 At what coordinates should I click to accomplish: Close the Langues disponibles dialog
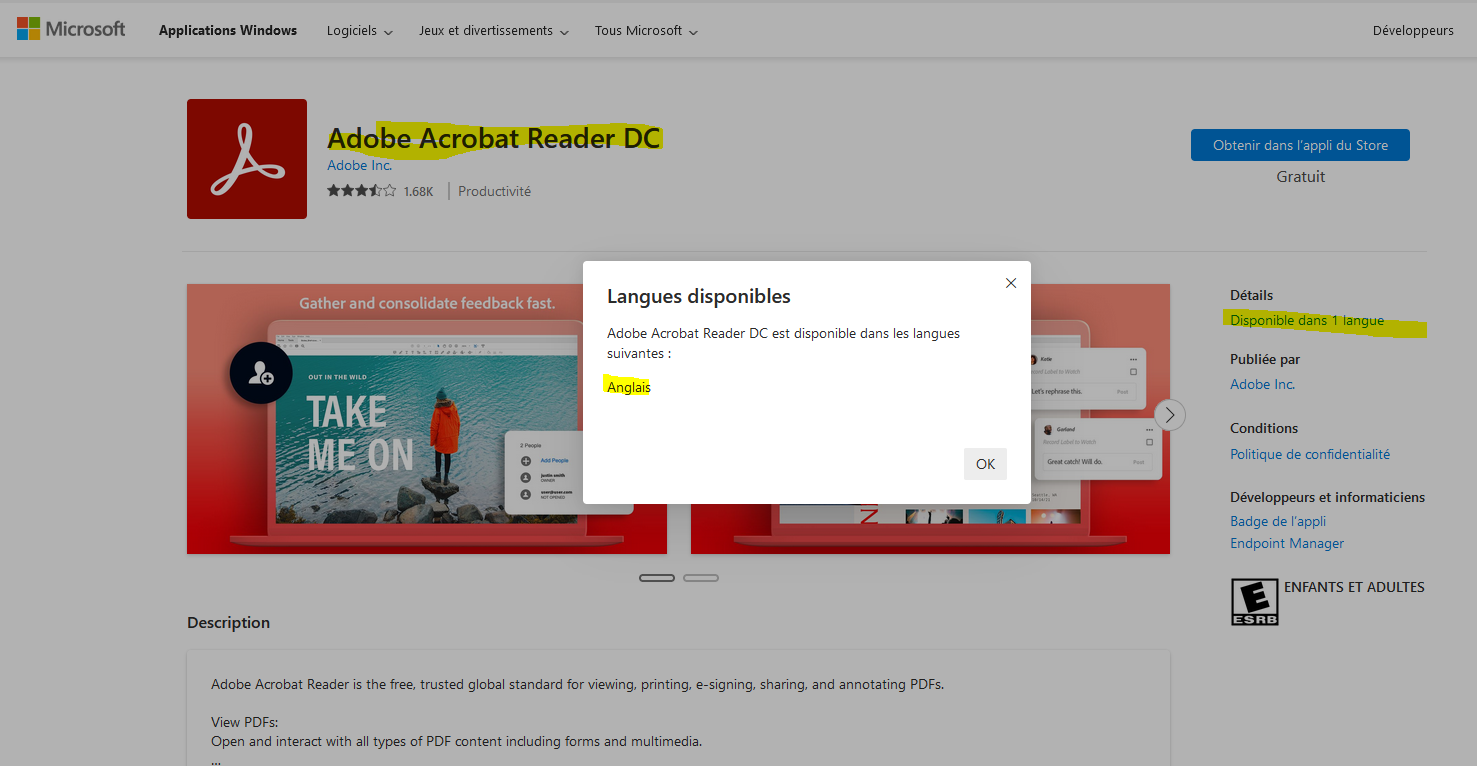(1011, 283)
